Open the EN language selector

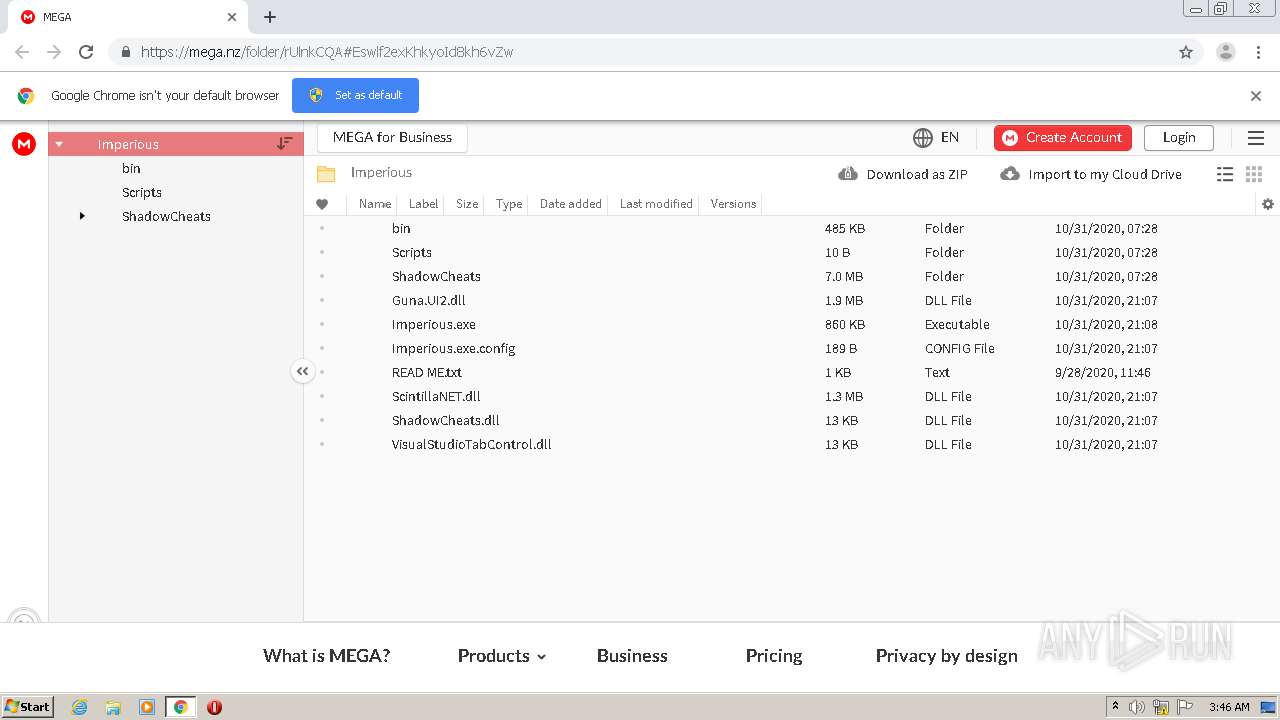tap(936, 138)
